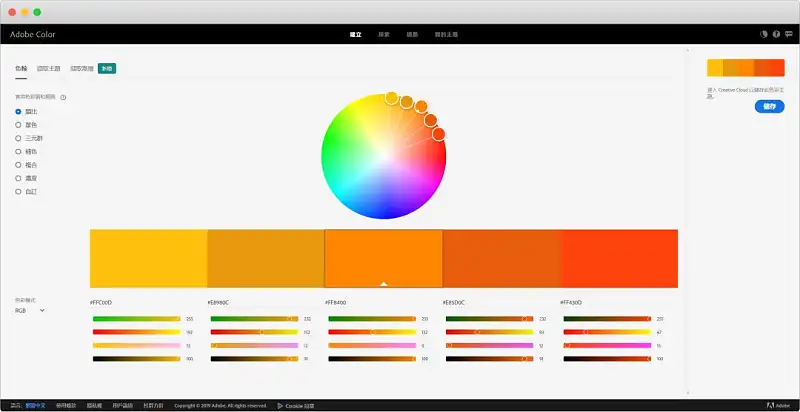The image size is (800, 412).
Task: Switch to the Color Wheel (色輪) tab
Action: coord(21,68)
